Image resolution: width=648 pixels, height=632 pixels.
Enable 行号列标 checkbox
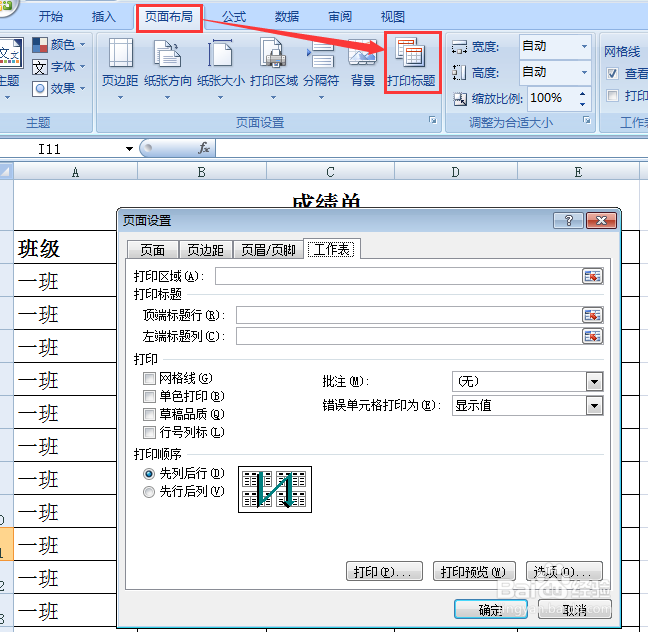click(x=149, y=432)
